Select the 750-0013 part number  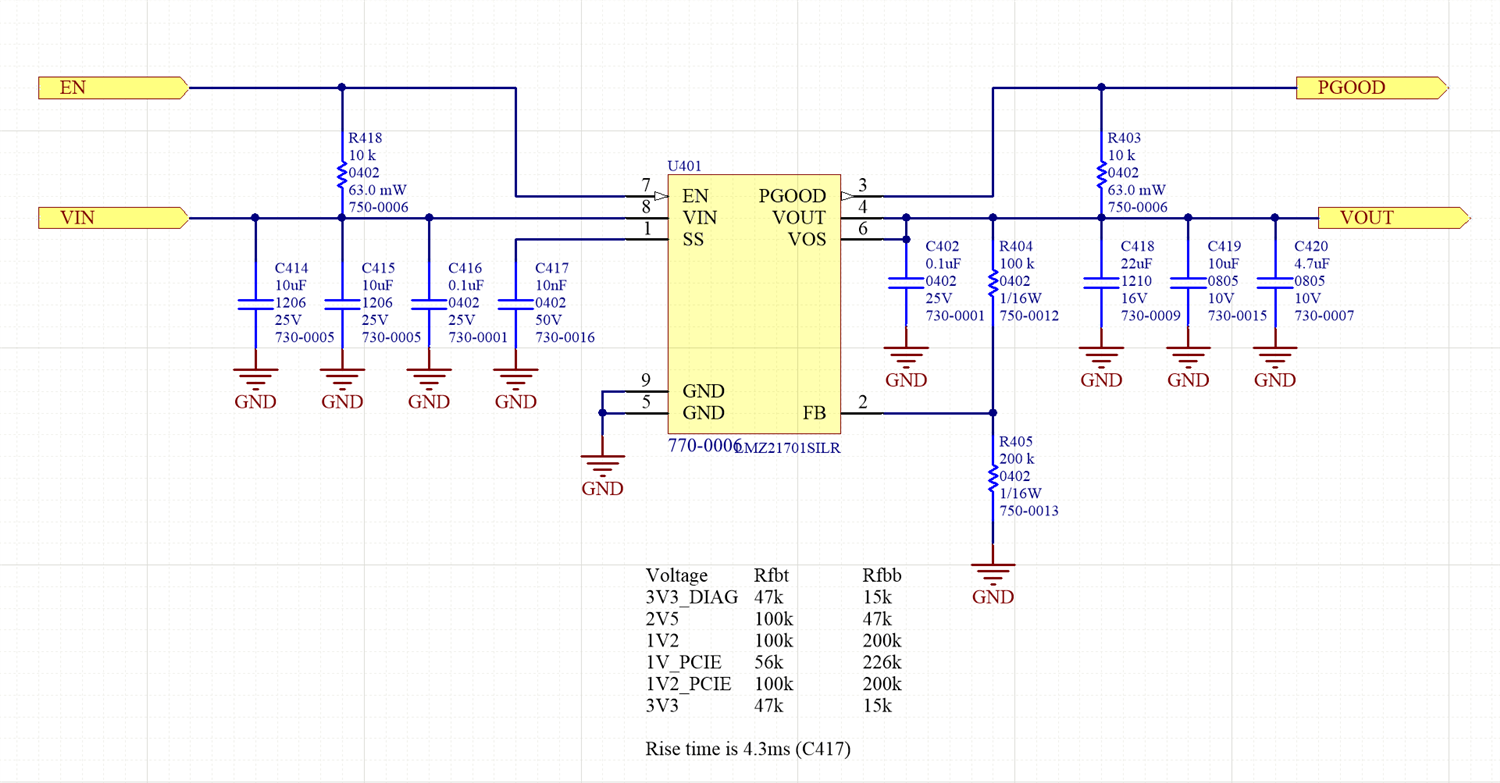click(x=1029, y=511)
